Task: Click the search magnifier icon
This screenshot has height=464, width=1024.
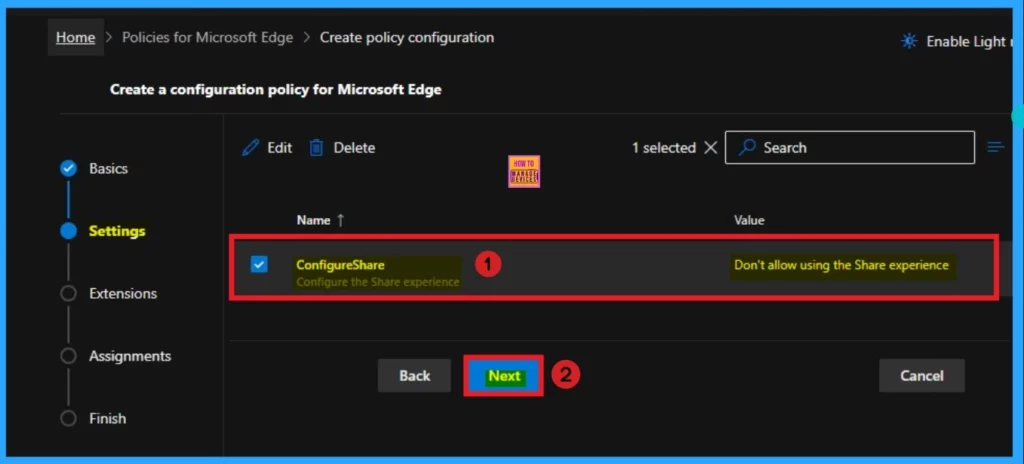Action: point(747,148)
